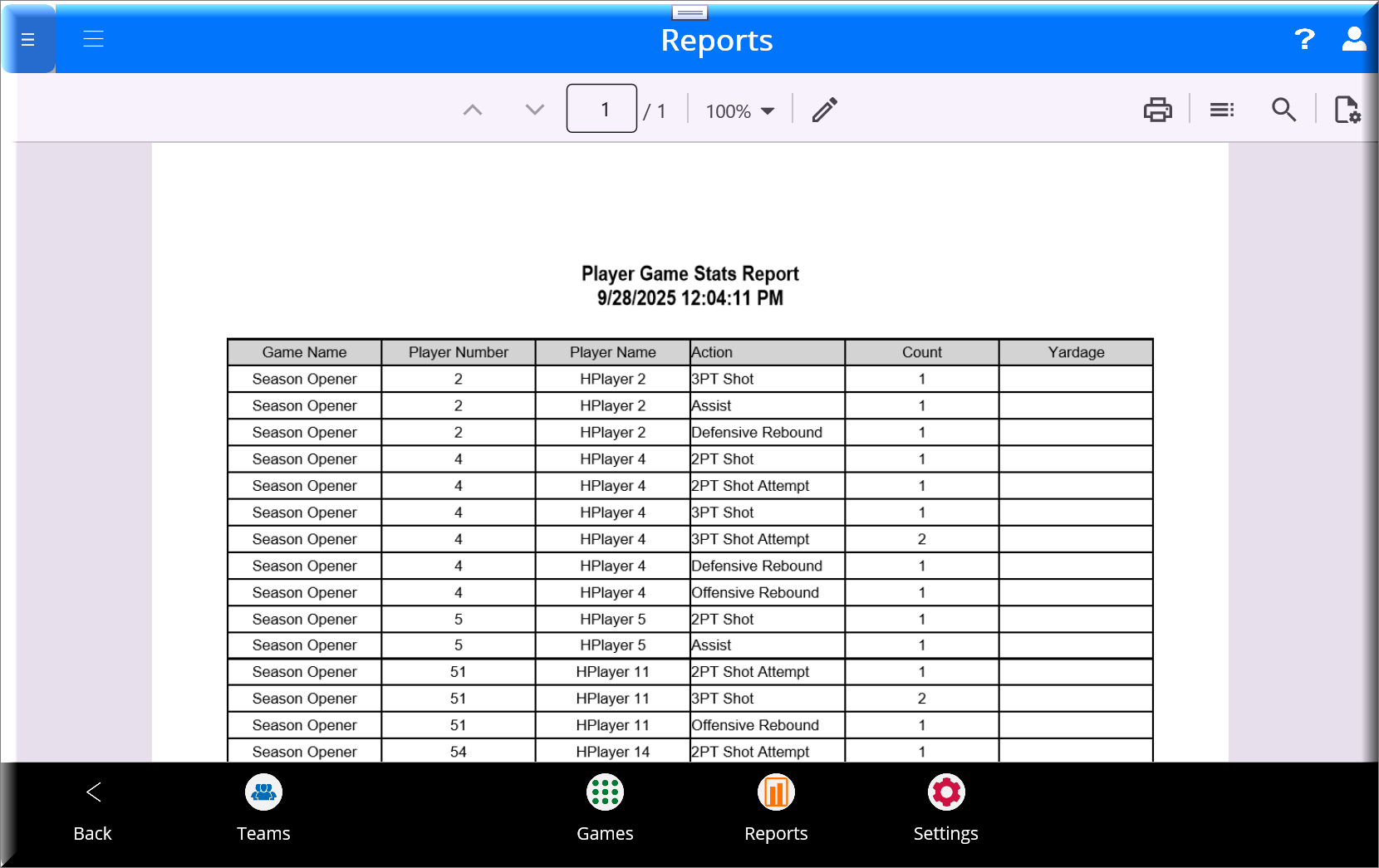Click the page number input field
Screen dimensions: 1379x868
click(601, 109)
